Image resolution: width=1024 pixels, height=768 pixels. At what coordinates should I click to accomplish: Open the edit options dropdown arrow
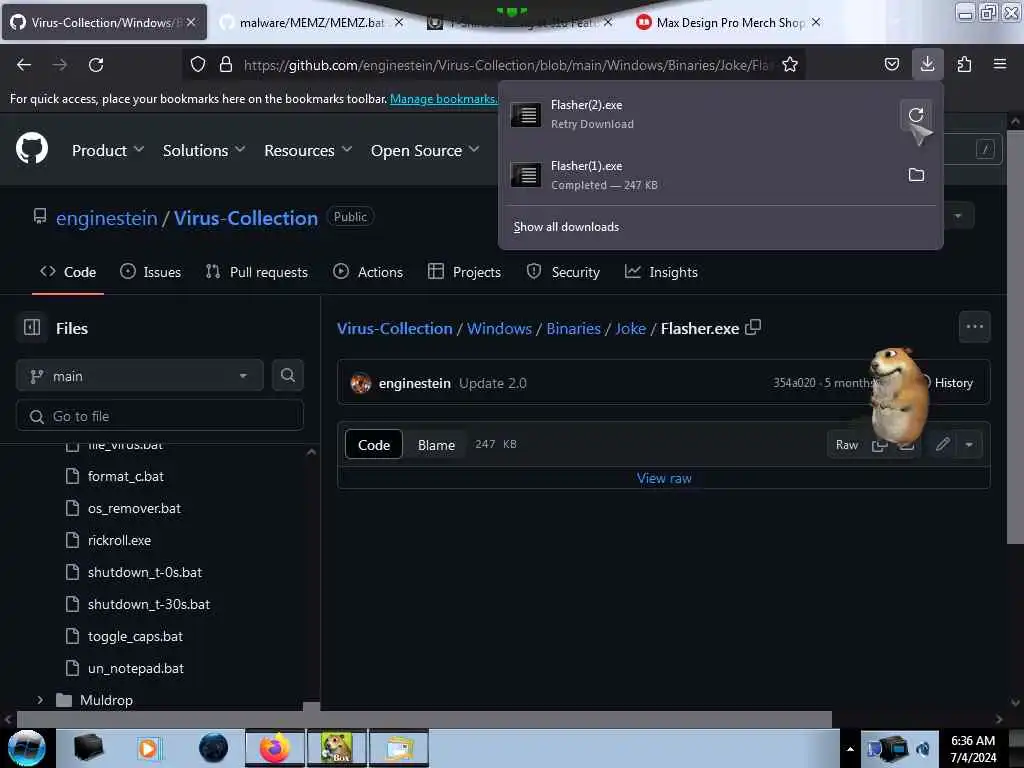(x=969, y=445)
